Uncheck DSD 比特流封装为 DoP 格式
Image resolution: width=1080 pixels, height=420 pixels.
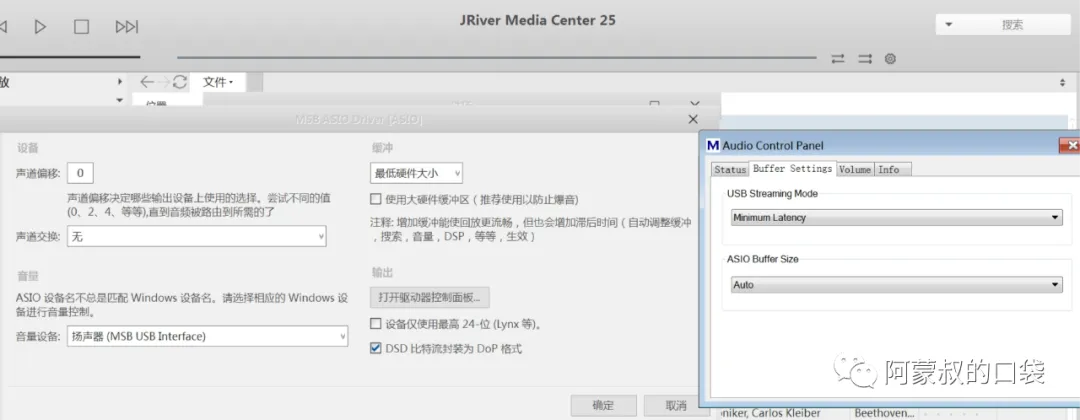375,348
